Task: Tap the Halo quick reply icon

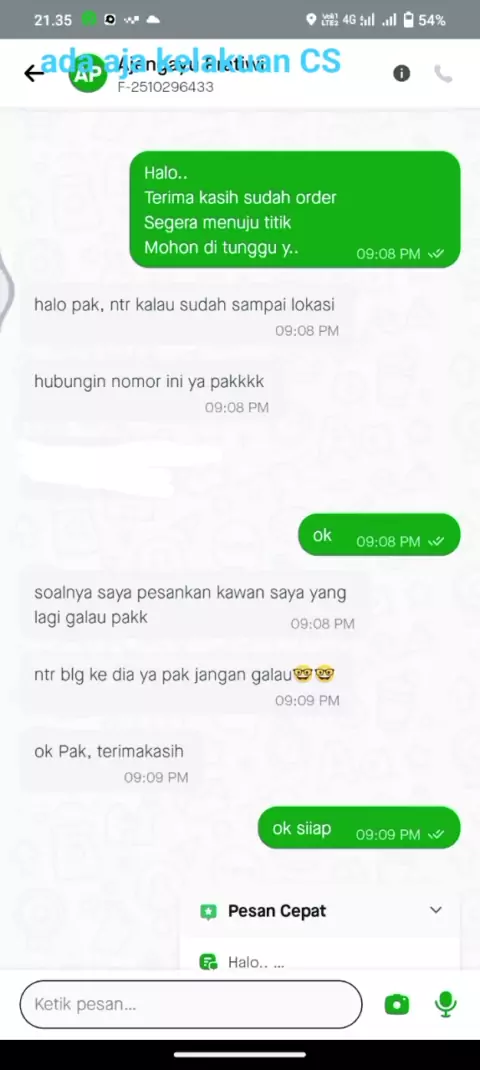Action: [208, 962]
